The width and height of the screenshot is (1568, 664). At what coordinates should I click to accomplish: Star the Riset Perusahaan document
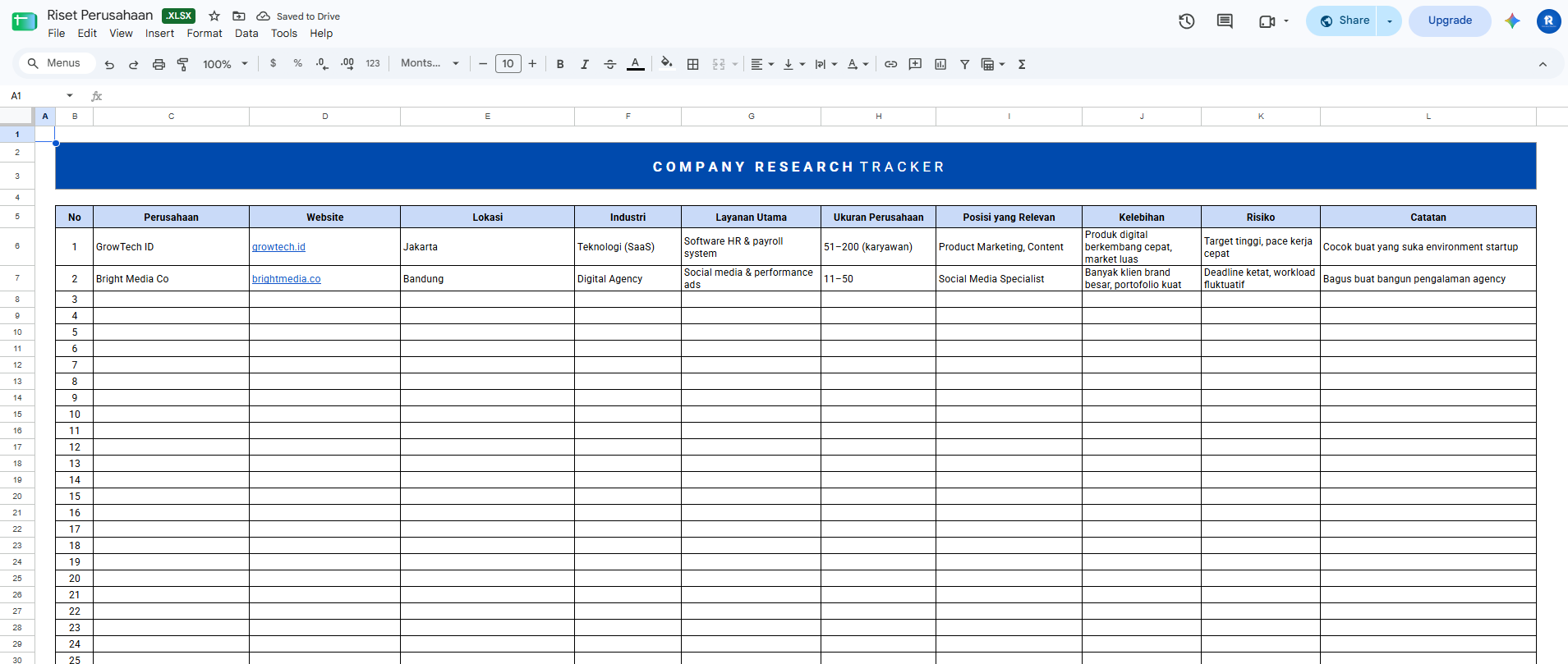(214, 16)
